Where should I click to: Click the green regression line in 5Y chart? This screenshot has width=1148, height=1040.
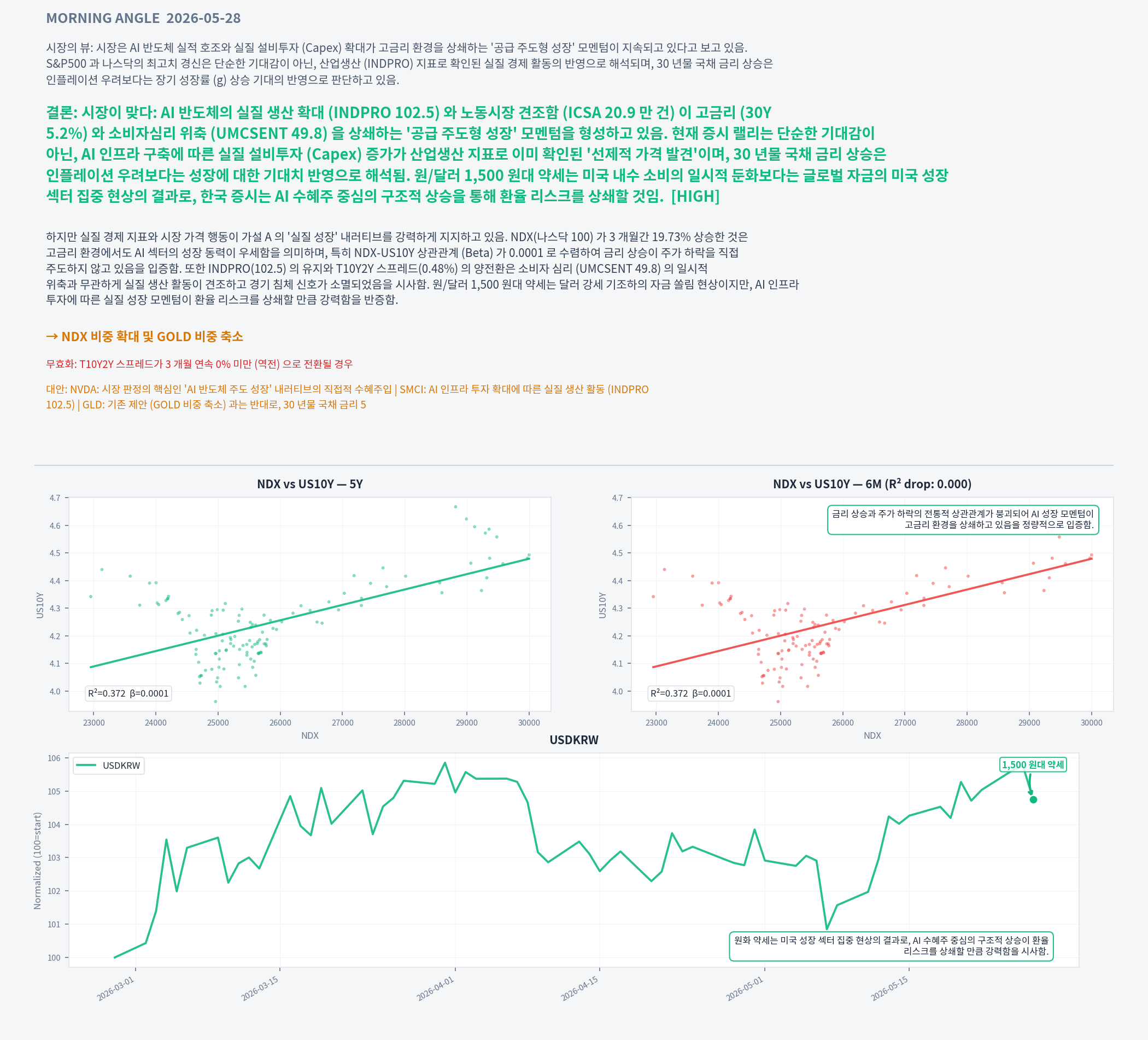[x=310, y=613]
